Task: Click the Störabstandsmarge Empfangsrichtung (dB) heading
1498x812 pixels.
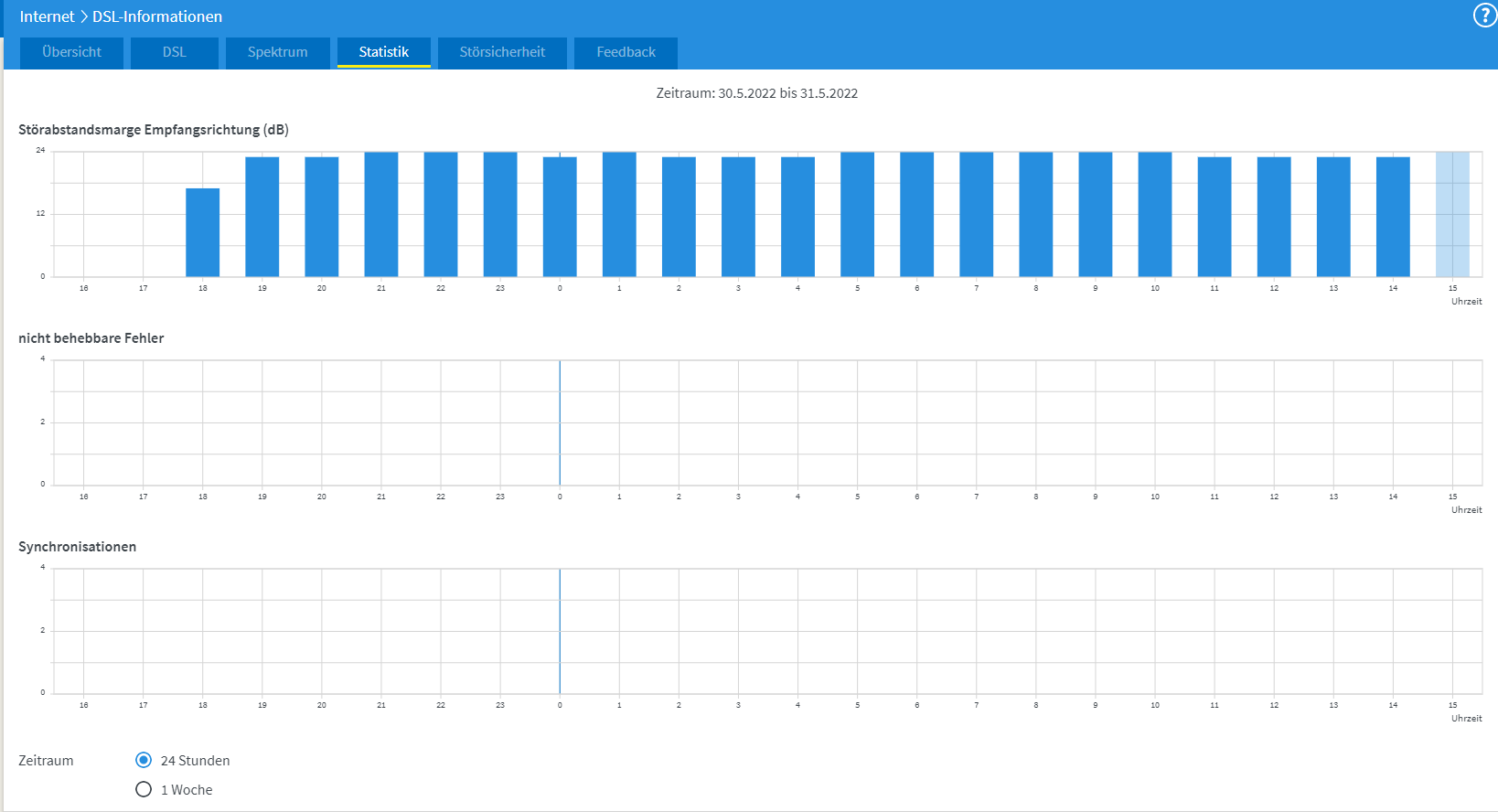Action: 154,130
